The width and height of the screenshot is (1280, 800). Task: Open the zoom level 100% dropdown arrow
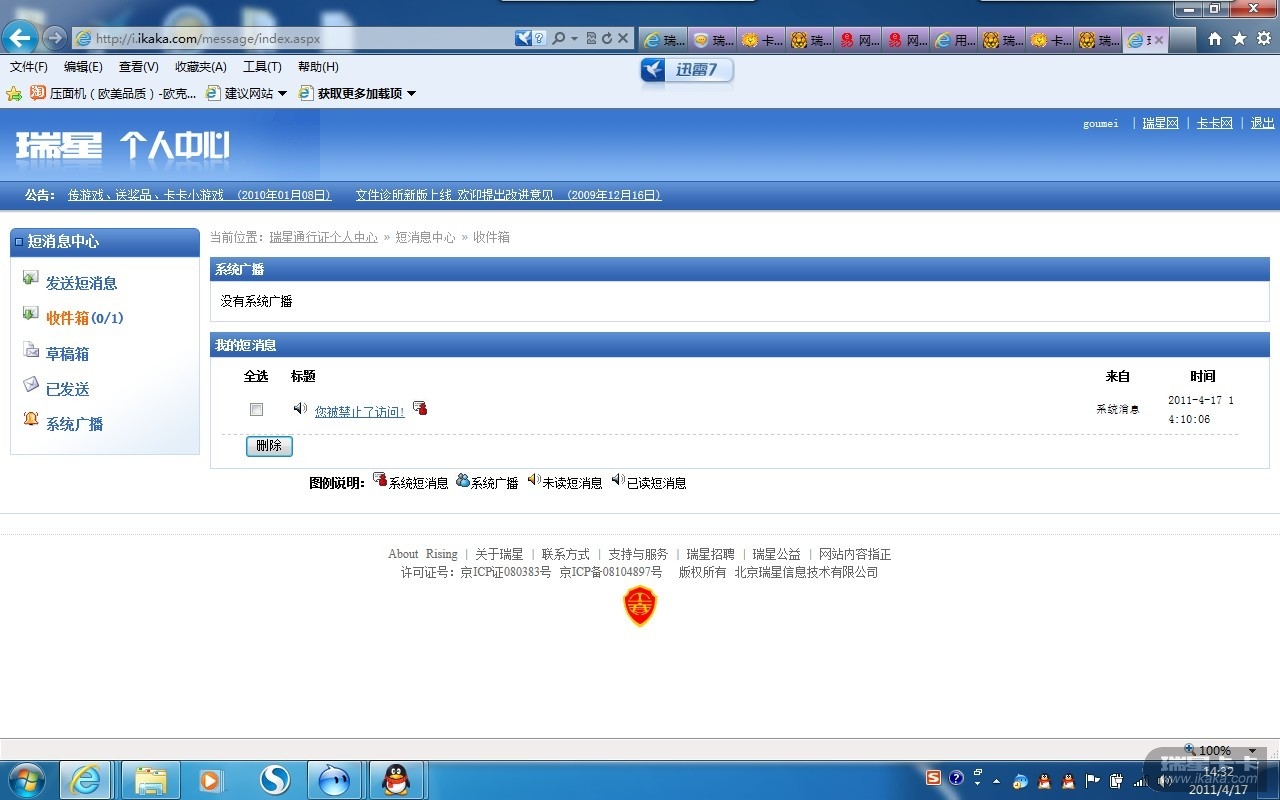pyautogui.click(x=1252, y=751)
